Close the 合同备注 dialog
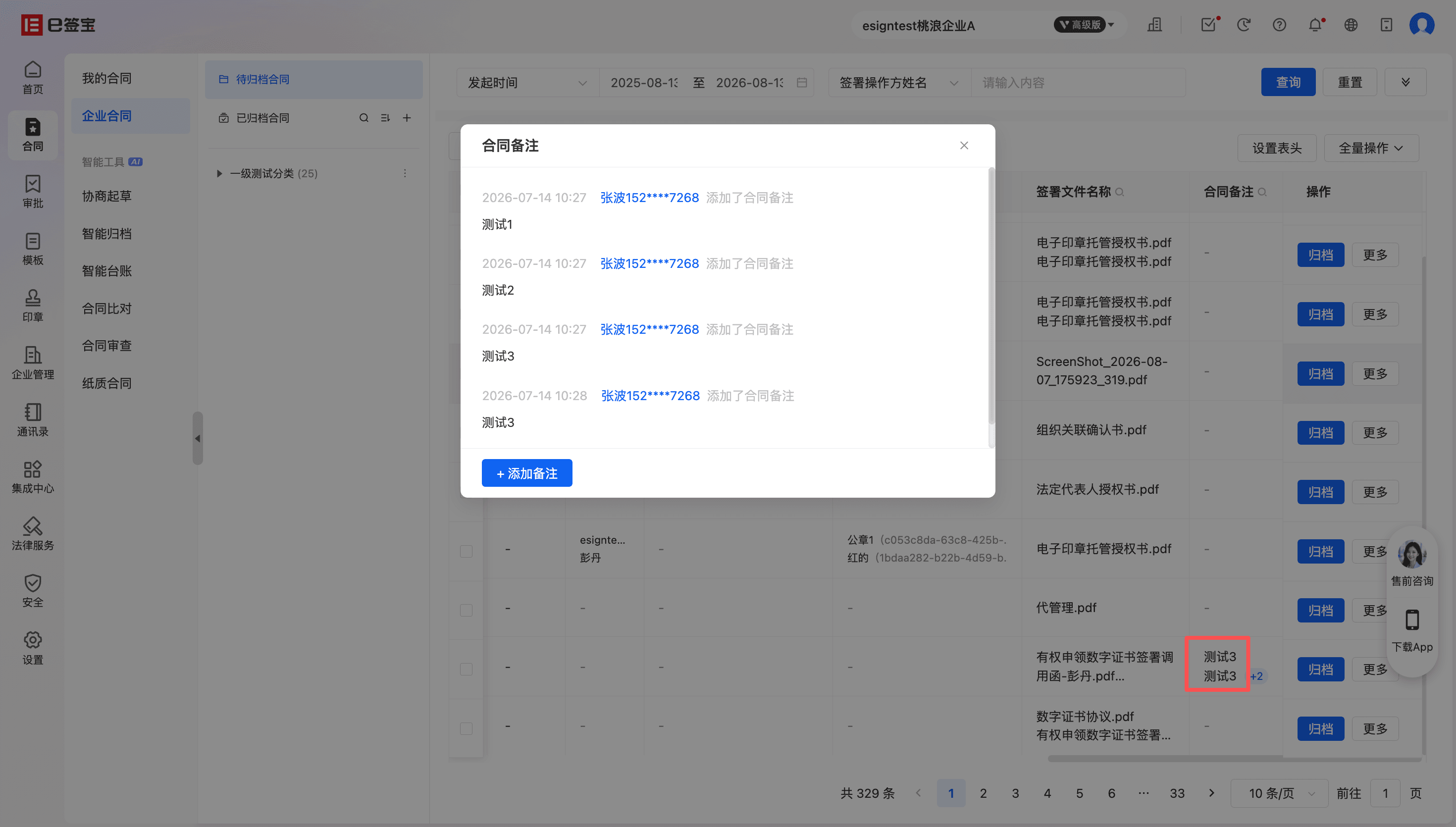Image resolution: width=1456 pixels, height=827 pixels. tap(964, 146)
